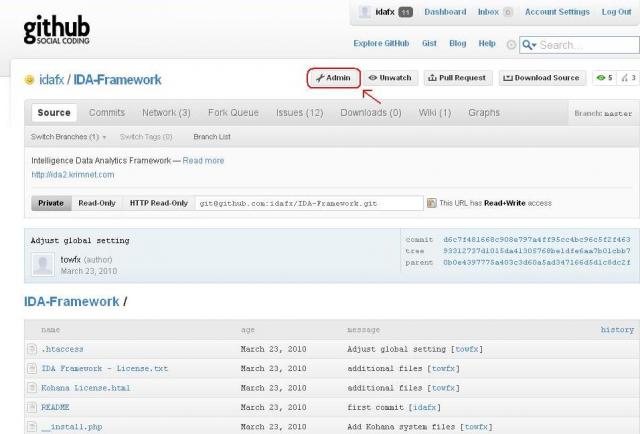Open the Help link
This screenshot has width=640, height=434.
click(487, 43)
